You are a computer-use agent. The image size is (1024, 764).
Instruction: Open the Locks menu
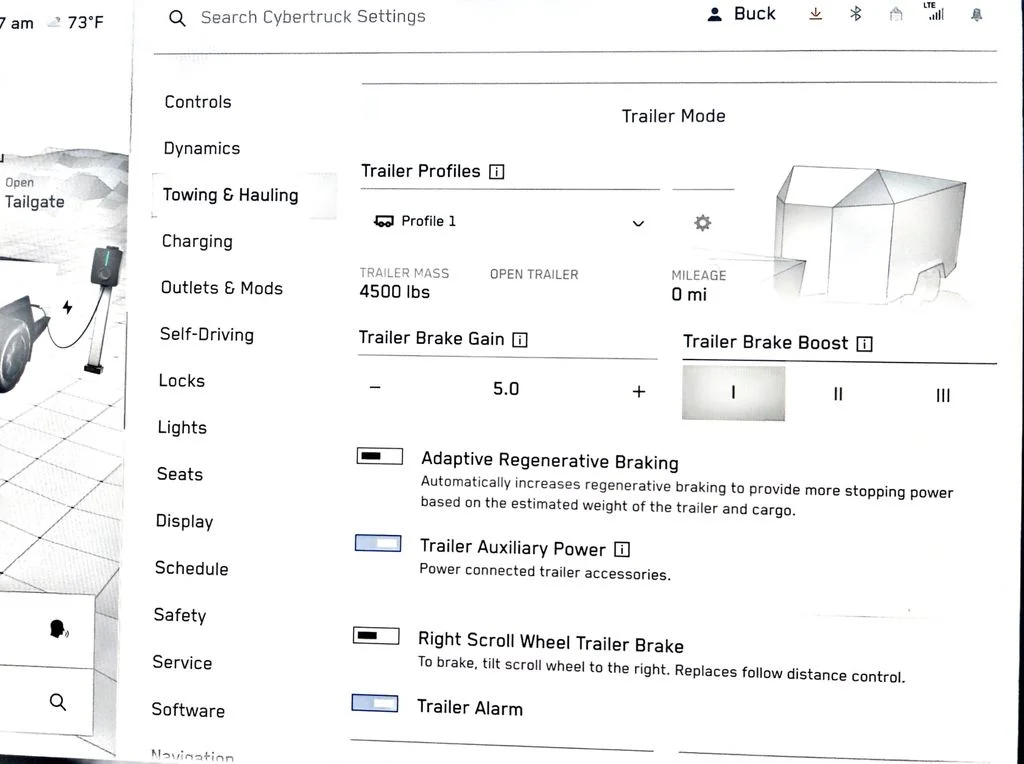[x=182, y=381]
